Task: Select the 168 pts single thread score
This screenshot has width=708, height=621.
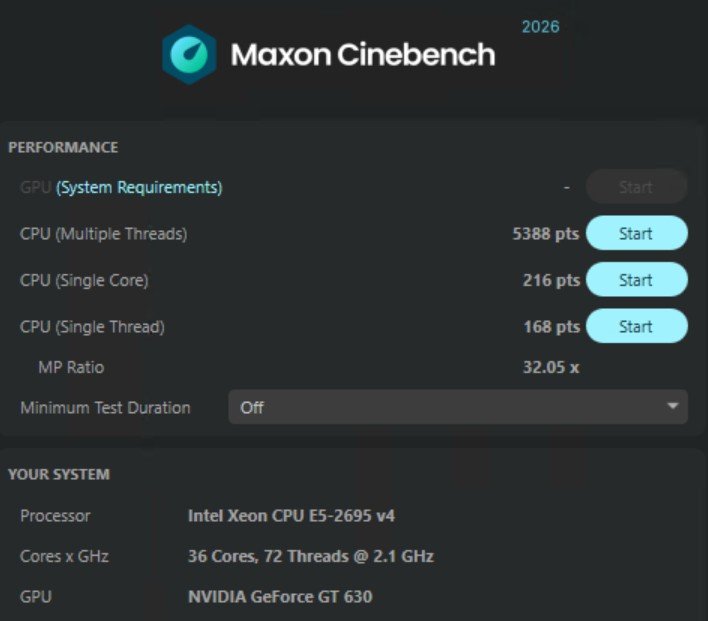Action: click(552, 327)
